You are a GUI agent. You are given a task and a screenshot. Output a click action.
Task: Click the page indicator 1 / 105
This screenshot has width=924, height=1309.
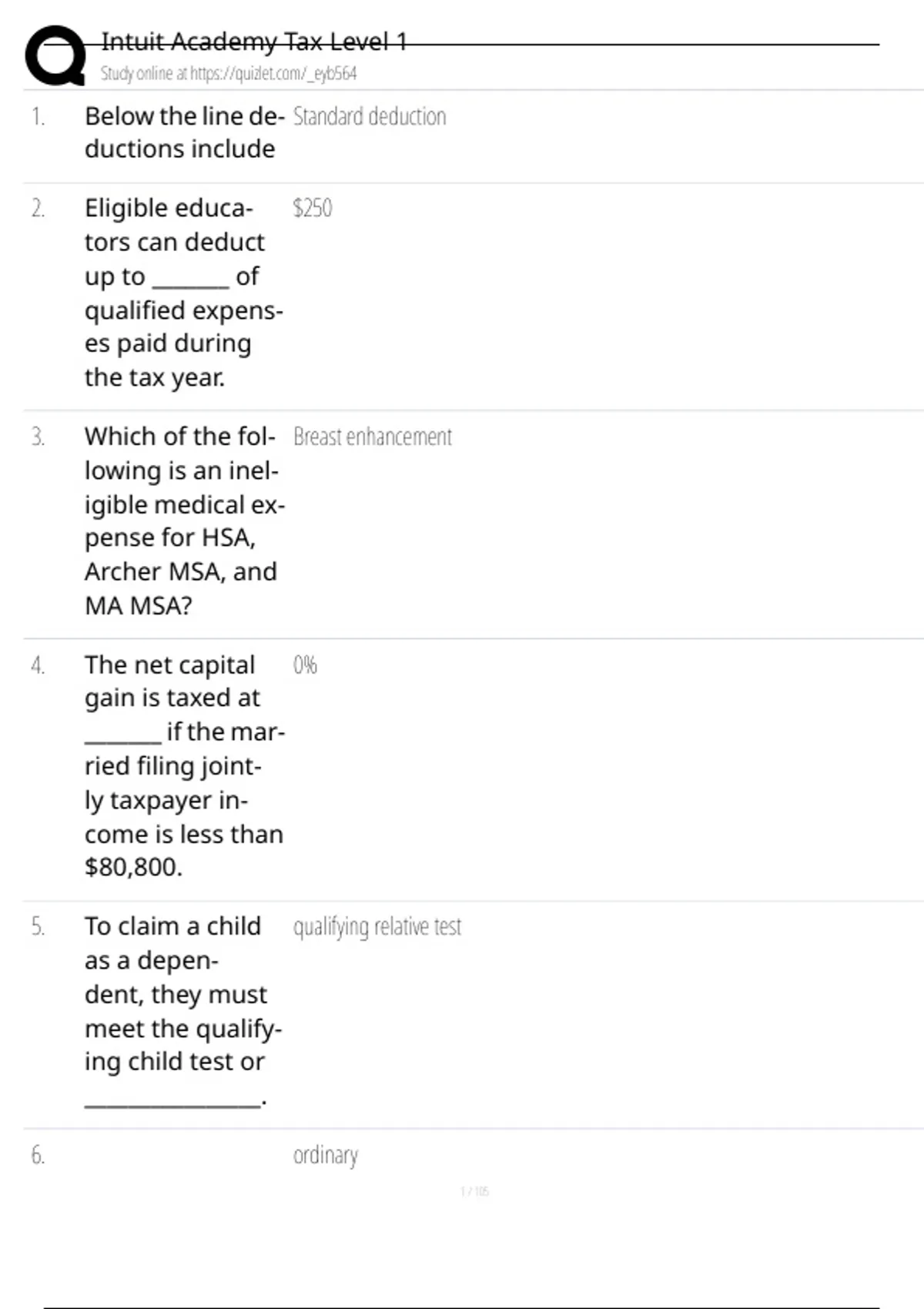tap(474, 1192)
